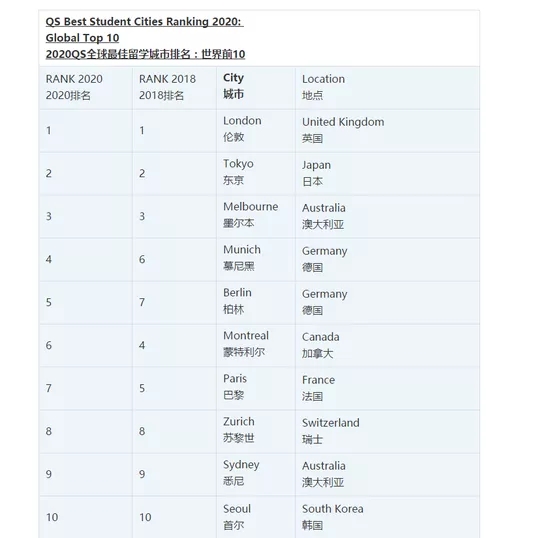Select the Switzerland location cell
Image resolution: width=550 pixels, height=538 pixels.
[x=387, y=431]
